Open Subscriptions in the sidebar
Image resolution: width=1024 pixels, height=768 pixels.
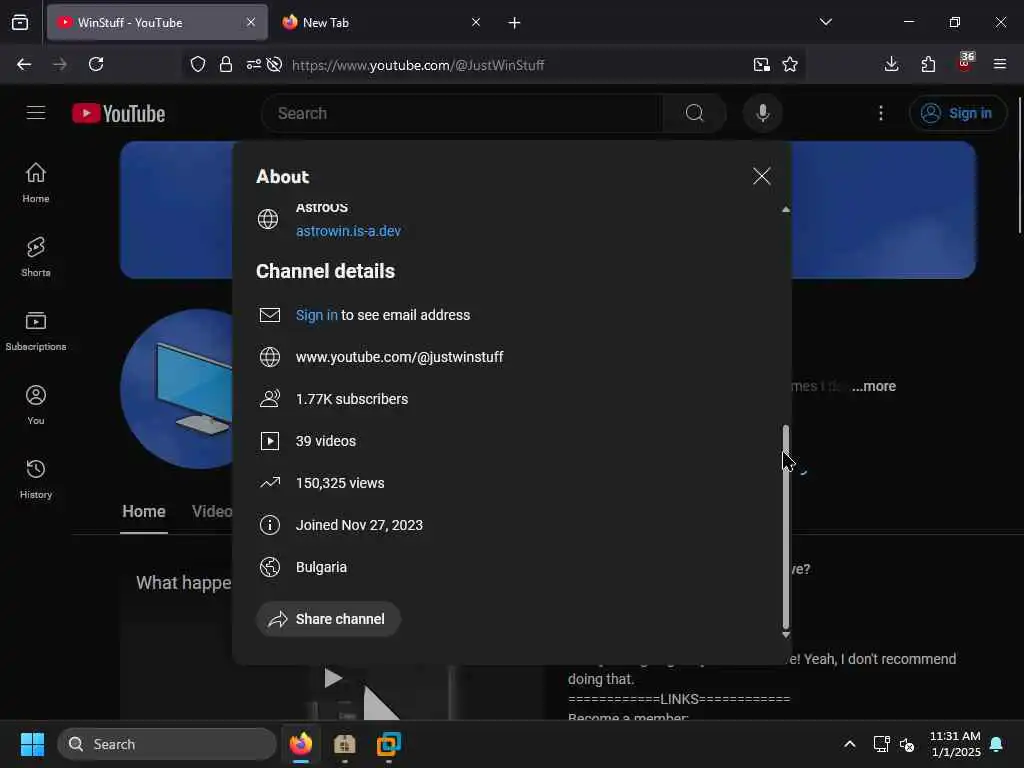36,331
